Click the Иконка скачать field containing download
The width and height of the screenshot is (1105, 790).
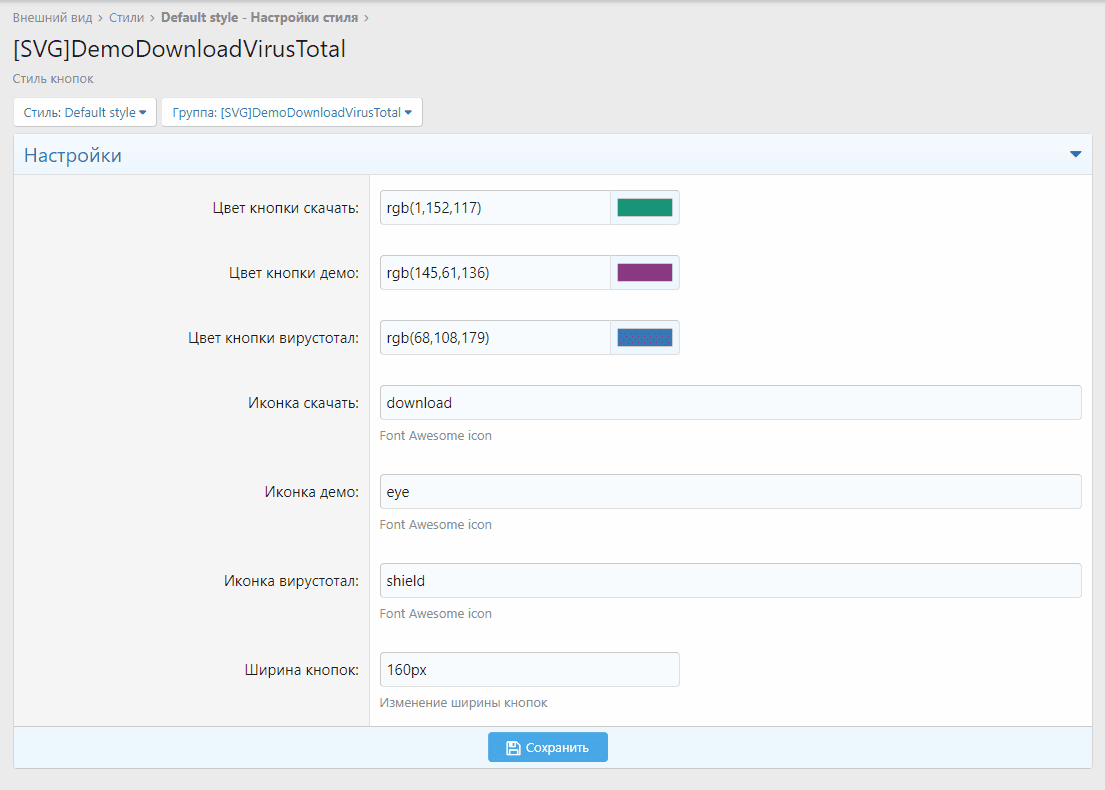(730, 403)
